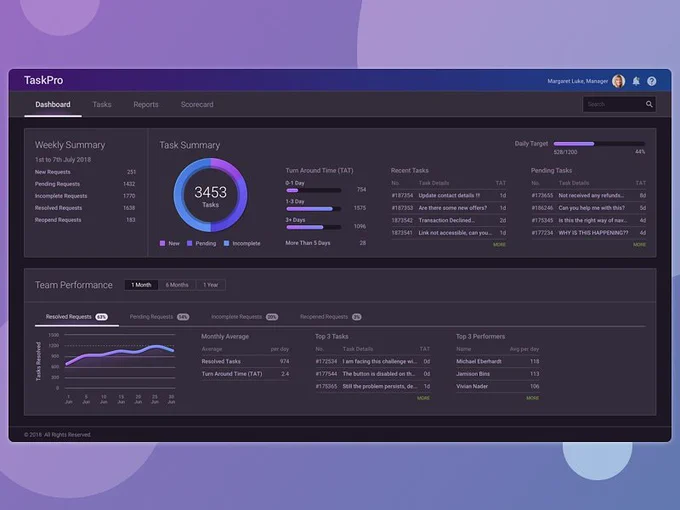Open the Tasks tab

[102, 105]
